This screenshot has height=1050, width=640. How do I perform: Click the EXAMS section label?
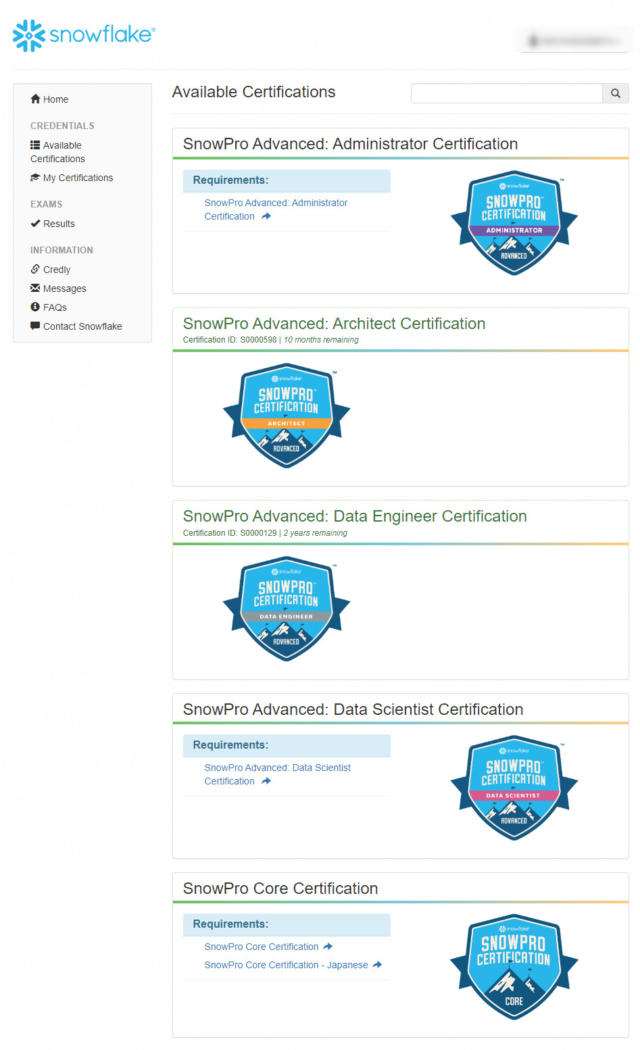pyautogui.click(x=46, y=204)
